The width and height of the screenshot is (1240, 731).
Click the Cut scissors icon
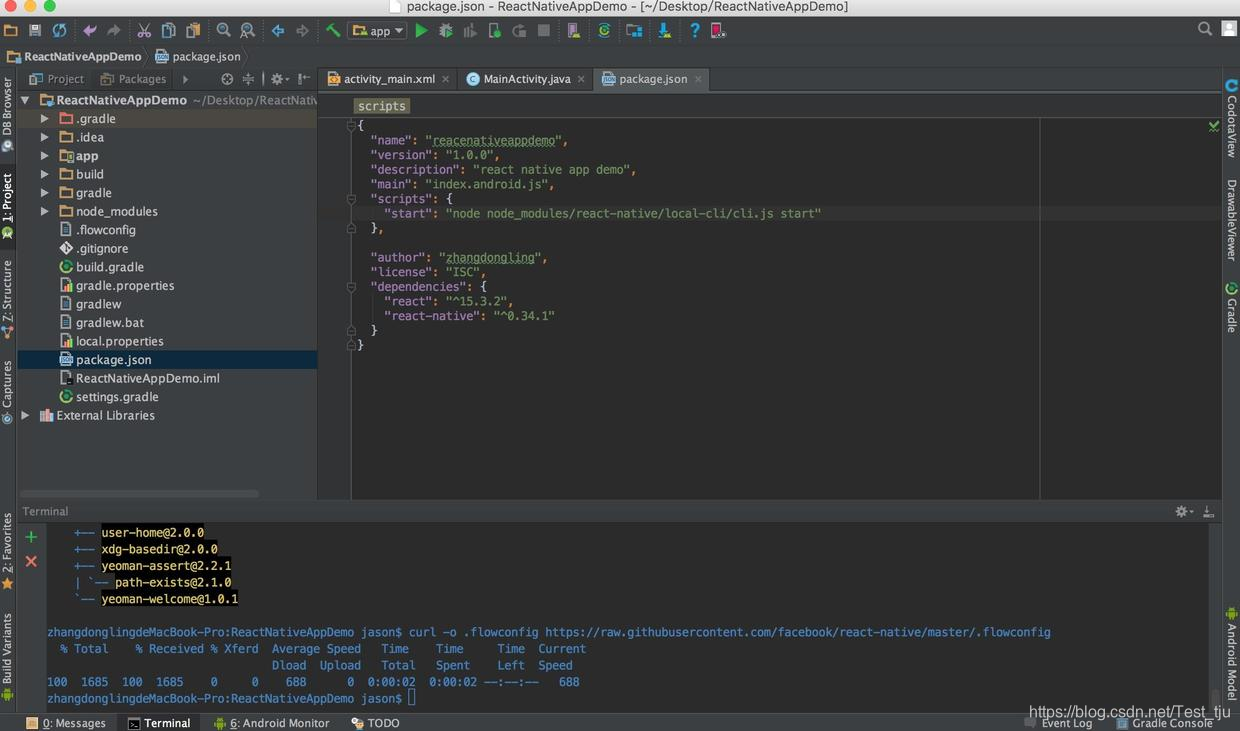(144, 31)
